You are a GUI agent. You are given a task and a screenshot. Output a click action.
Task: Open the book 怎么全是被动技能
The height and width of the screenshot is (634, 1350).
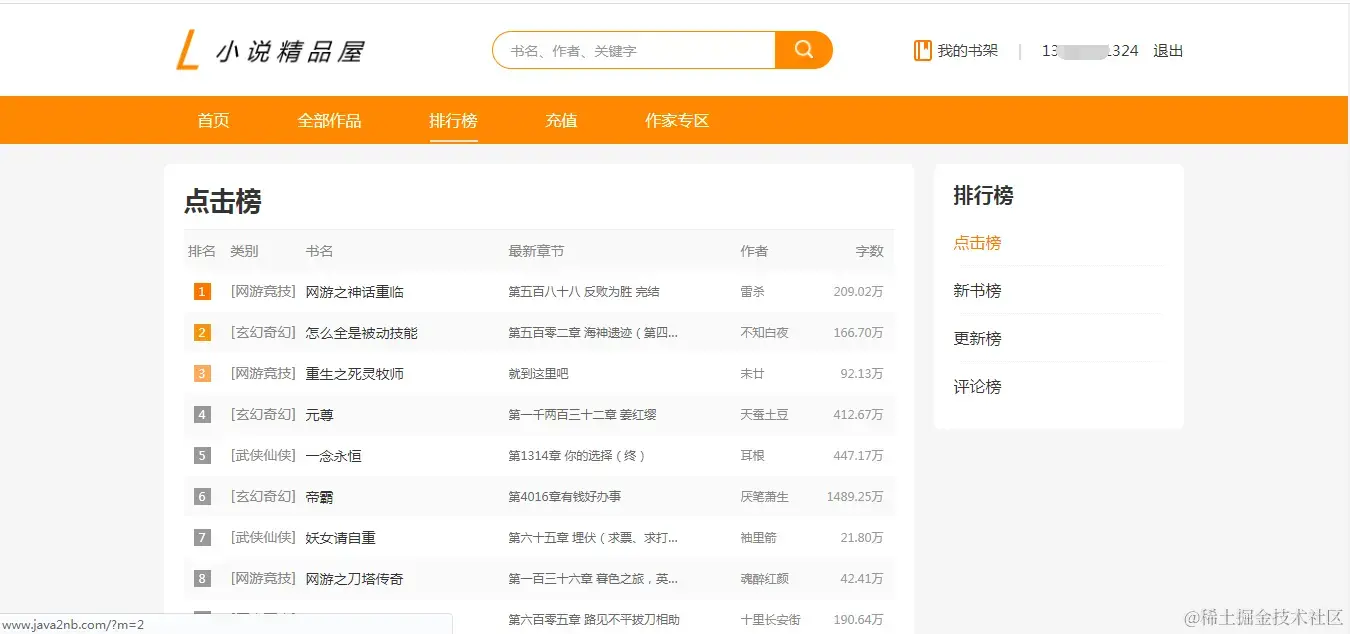pyautogui.click(x=362, y=333)
